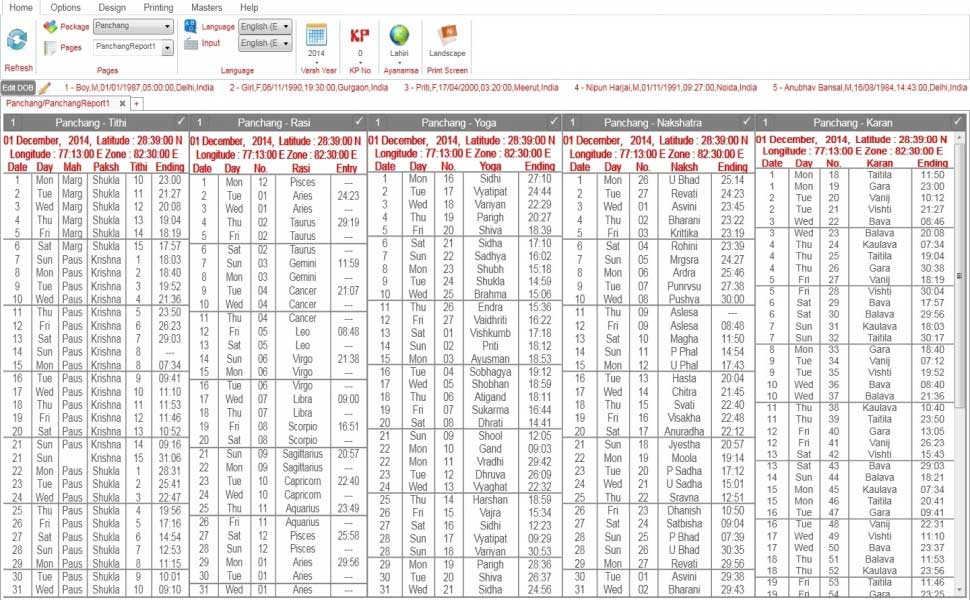Click the Entry column header in Rasi table
970x600 pixels.
click(x=346, y=168)
